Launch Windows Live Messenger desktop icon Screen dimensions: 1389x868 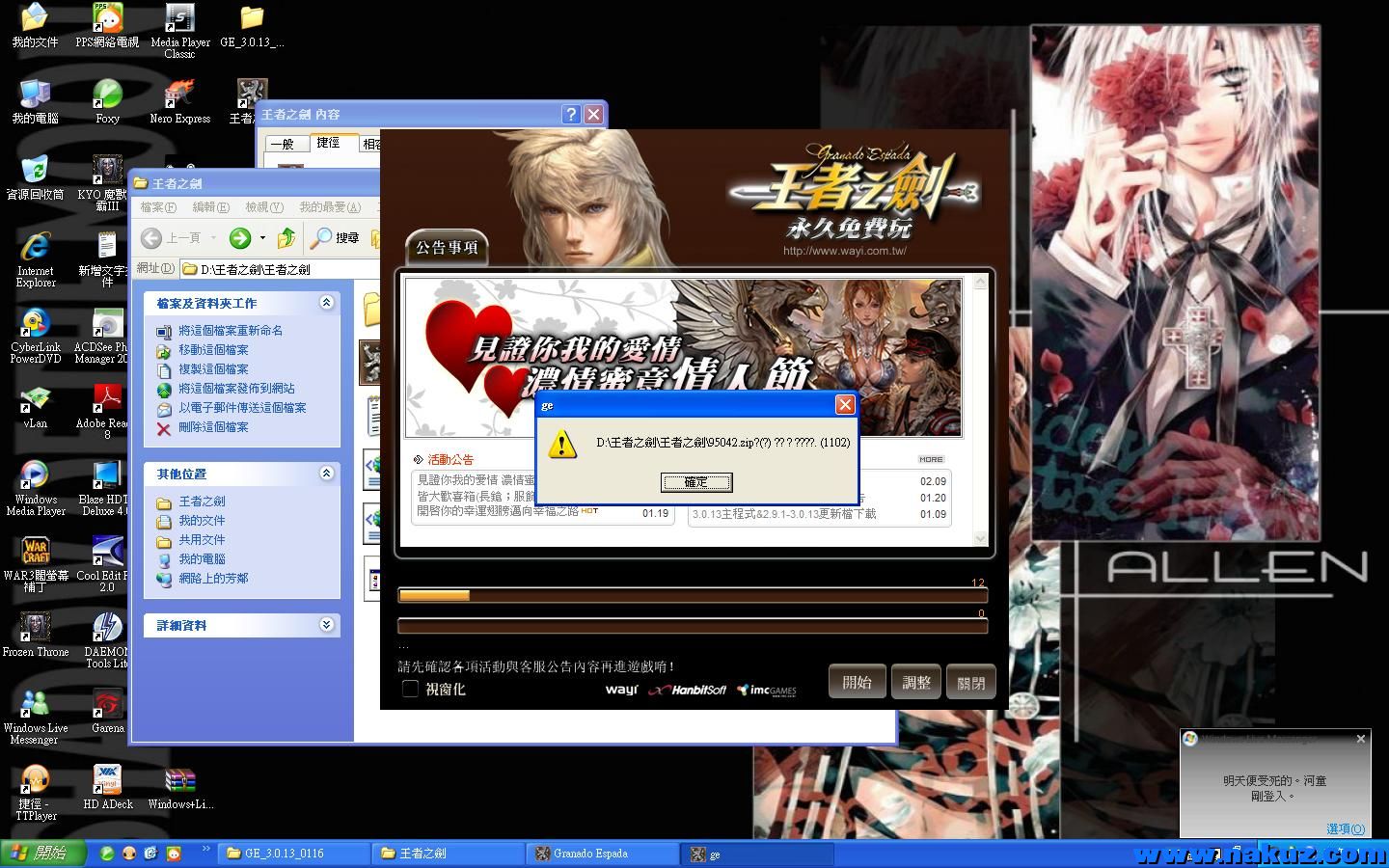click(x=36, y=718)
